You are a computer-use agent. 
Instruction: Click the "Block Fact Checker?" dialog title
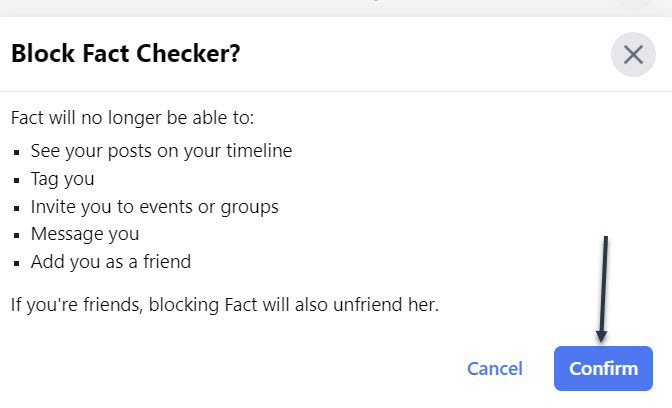(125, 54)
